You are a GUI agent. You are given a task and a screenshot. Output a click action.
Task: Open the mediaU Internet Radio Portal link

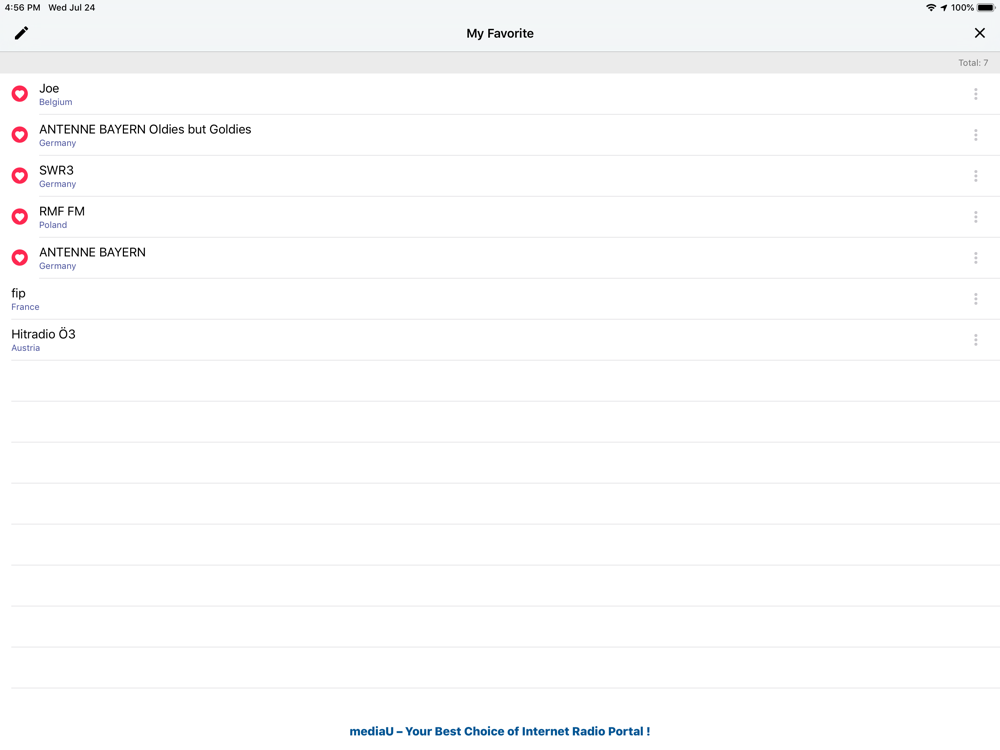[x=500, y=732]
